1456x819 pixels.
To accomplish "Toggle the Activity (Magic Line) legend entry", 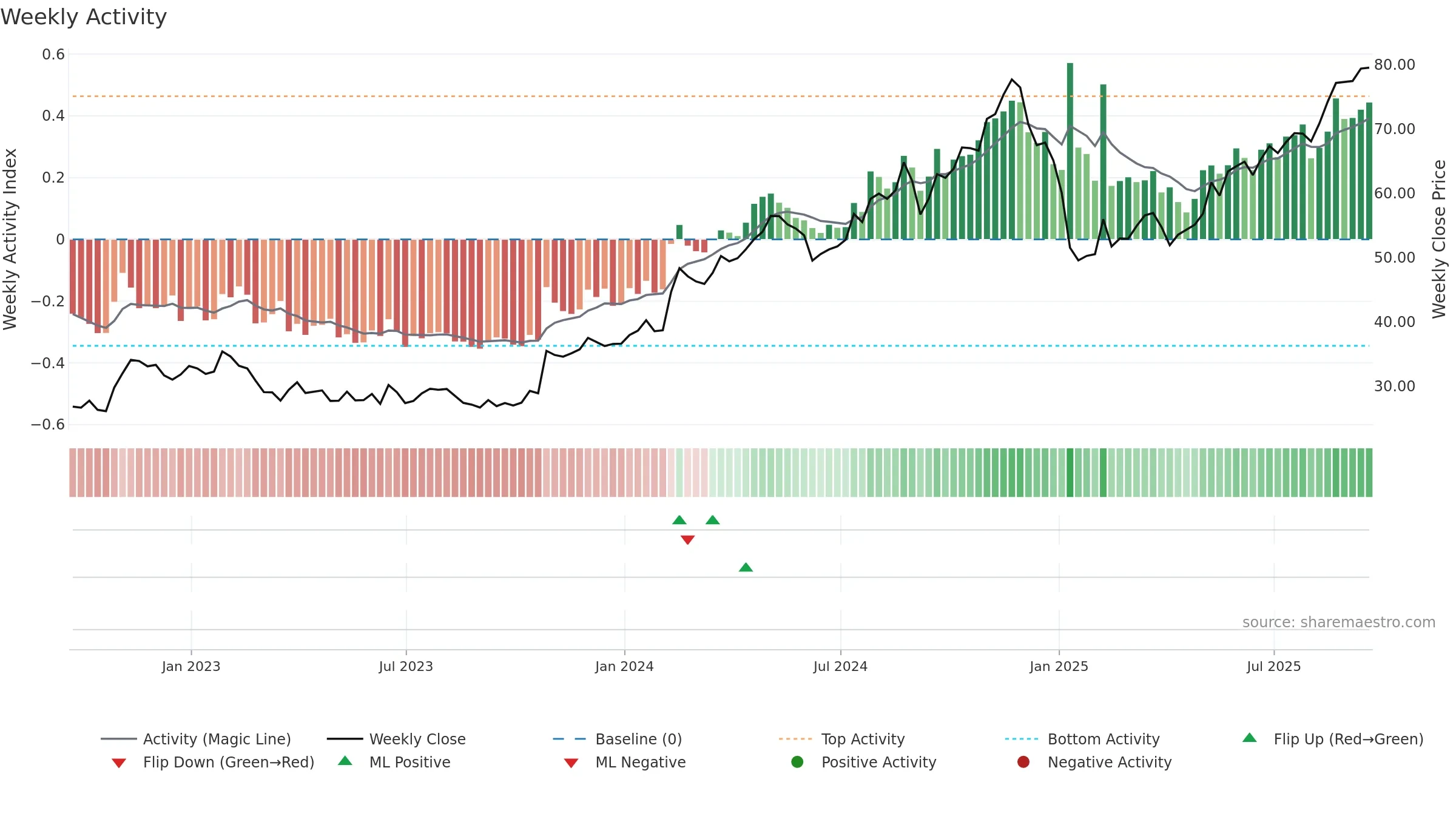I will click(x=196, y=739).
